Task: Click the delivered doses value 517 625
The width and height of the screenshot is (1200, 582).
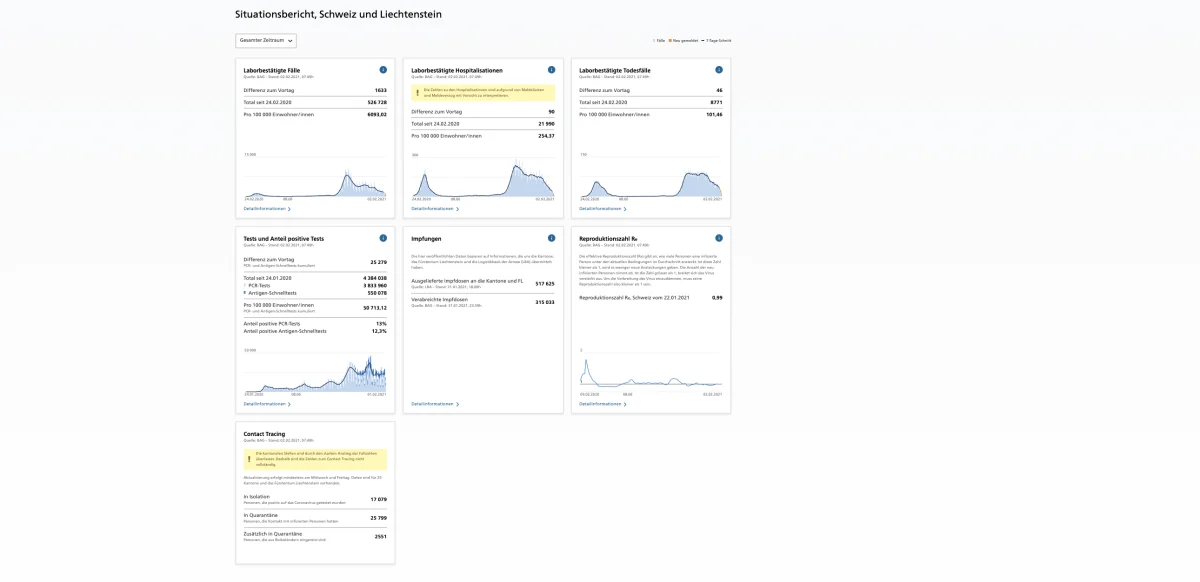Action: coord(545,283)
